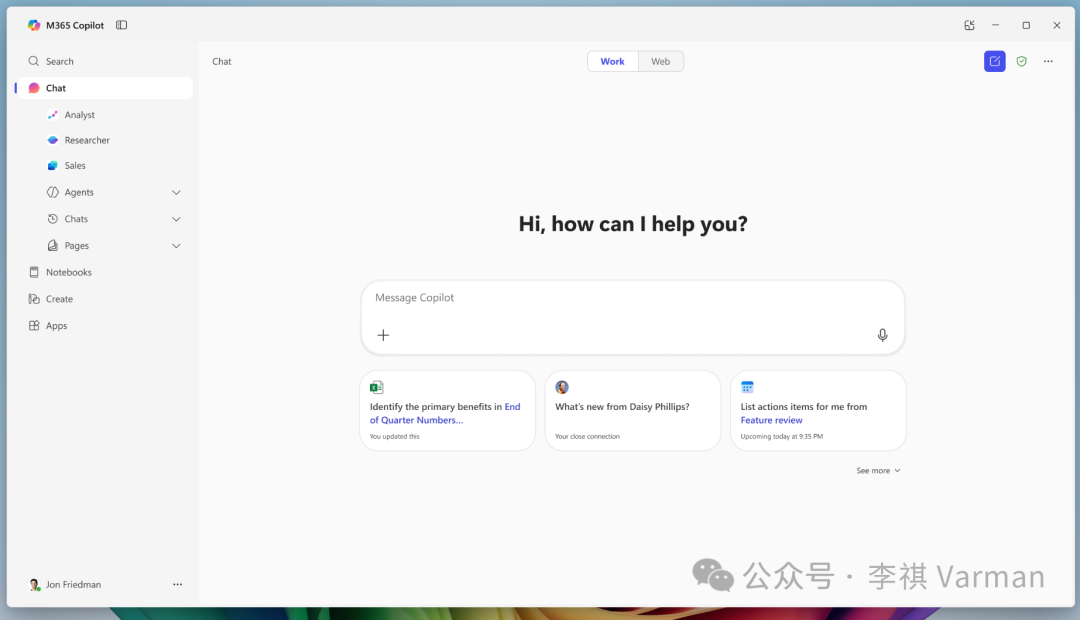
Task: Minimize the M365 Copilot window
Action: tap(995, 25)
